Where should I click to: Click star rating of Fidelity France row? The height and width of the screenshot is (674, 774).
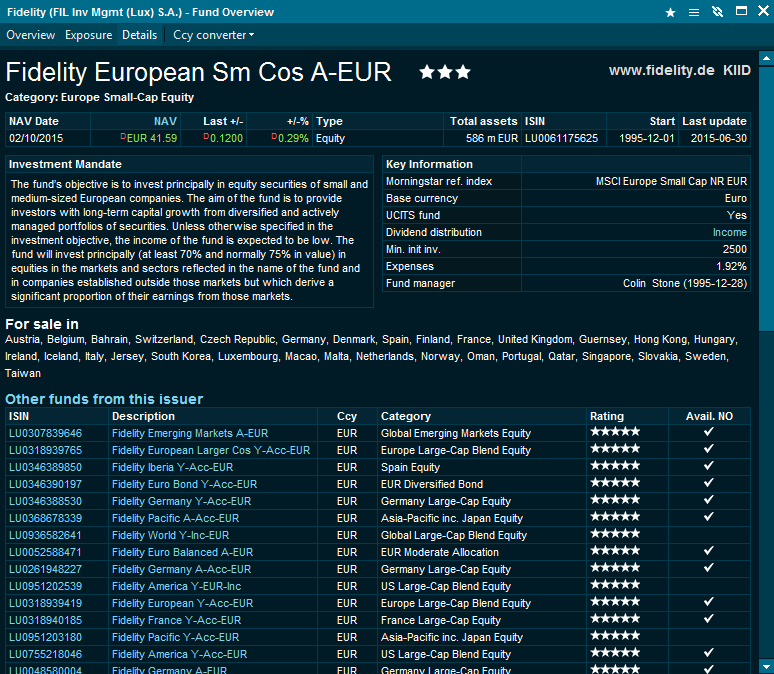tap(615, 619)
